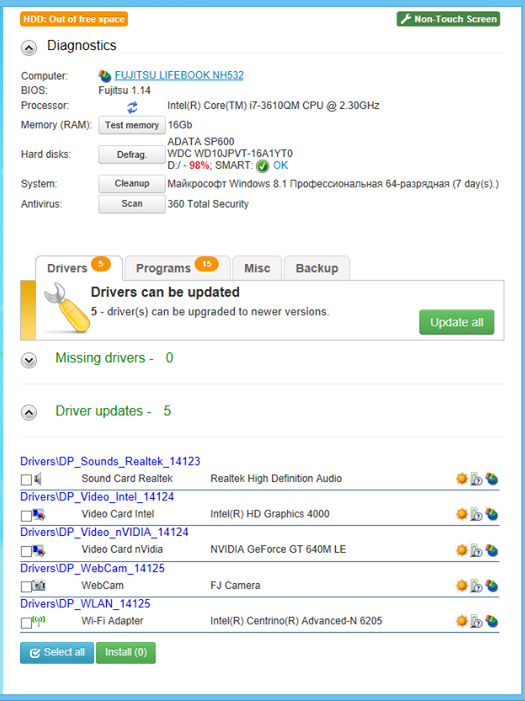Collapse the Driver updates section
The height and width of the screenshot is (701, 525).
pos(29,413)
